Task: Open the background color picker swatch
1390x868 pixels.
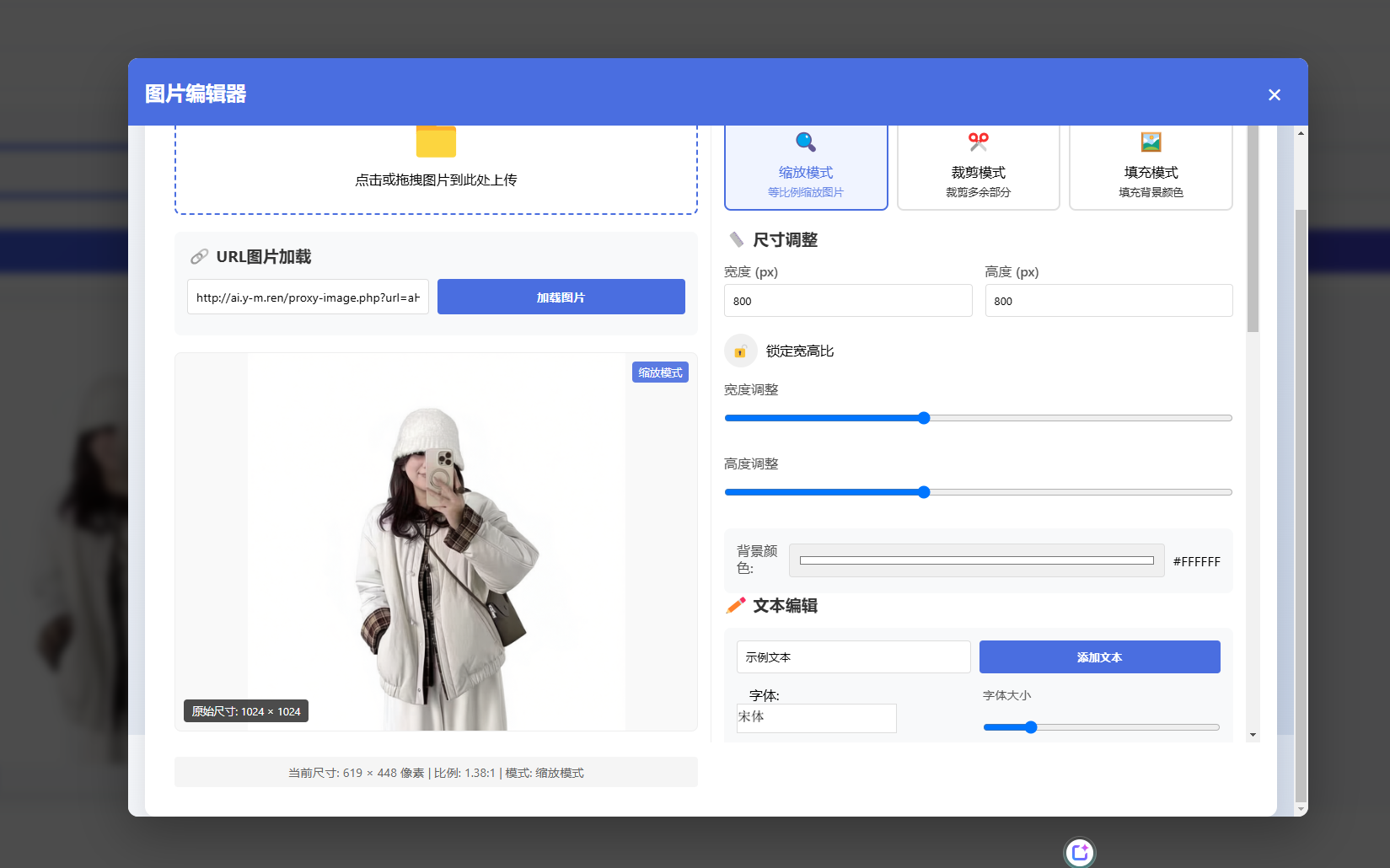Action: [x=976, y=560]
